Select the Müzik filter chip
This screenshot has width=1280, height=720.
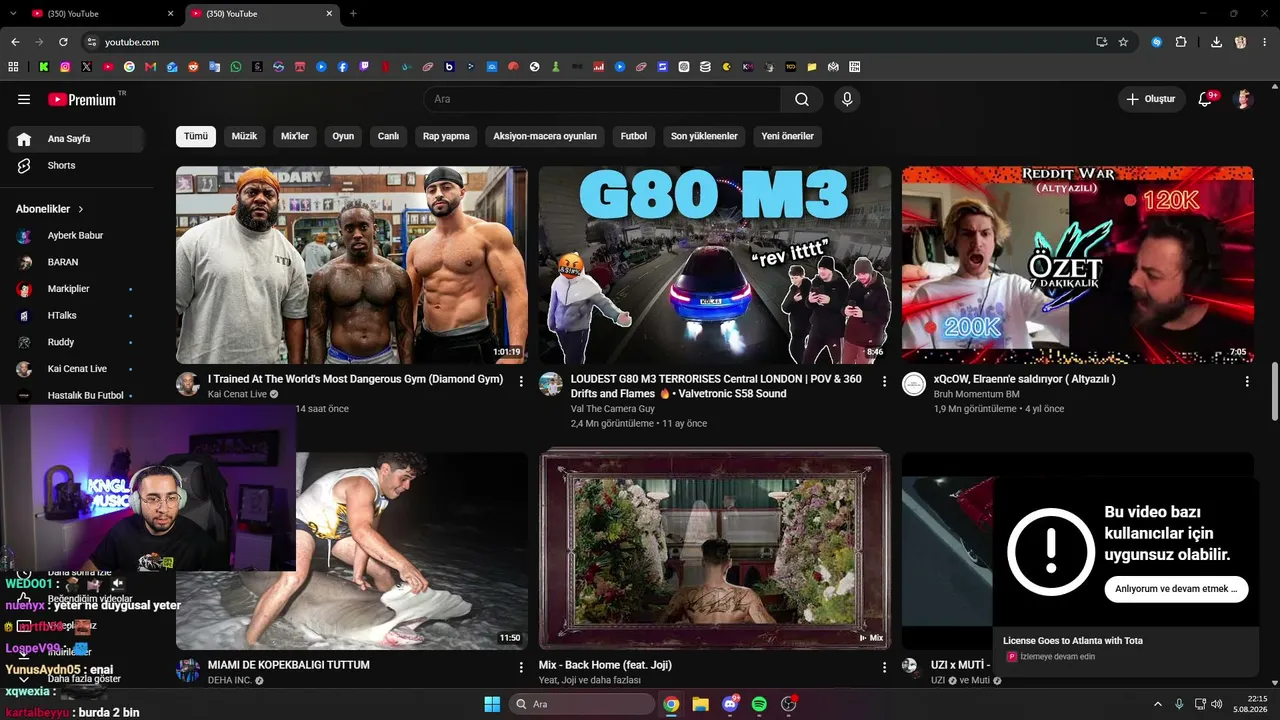(x=245, y=136)
